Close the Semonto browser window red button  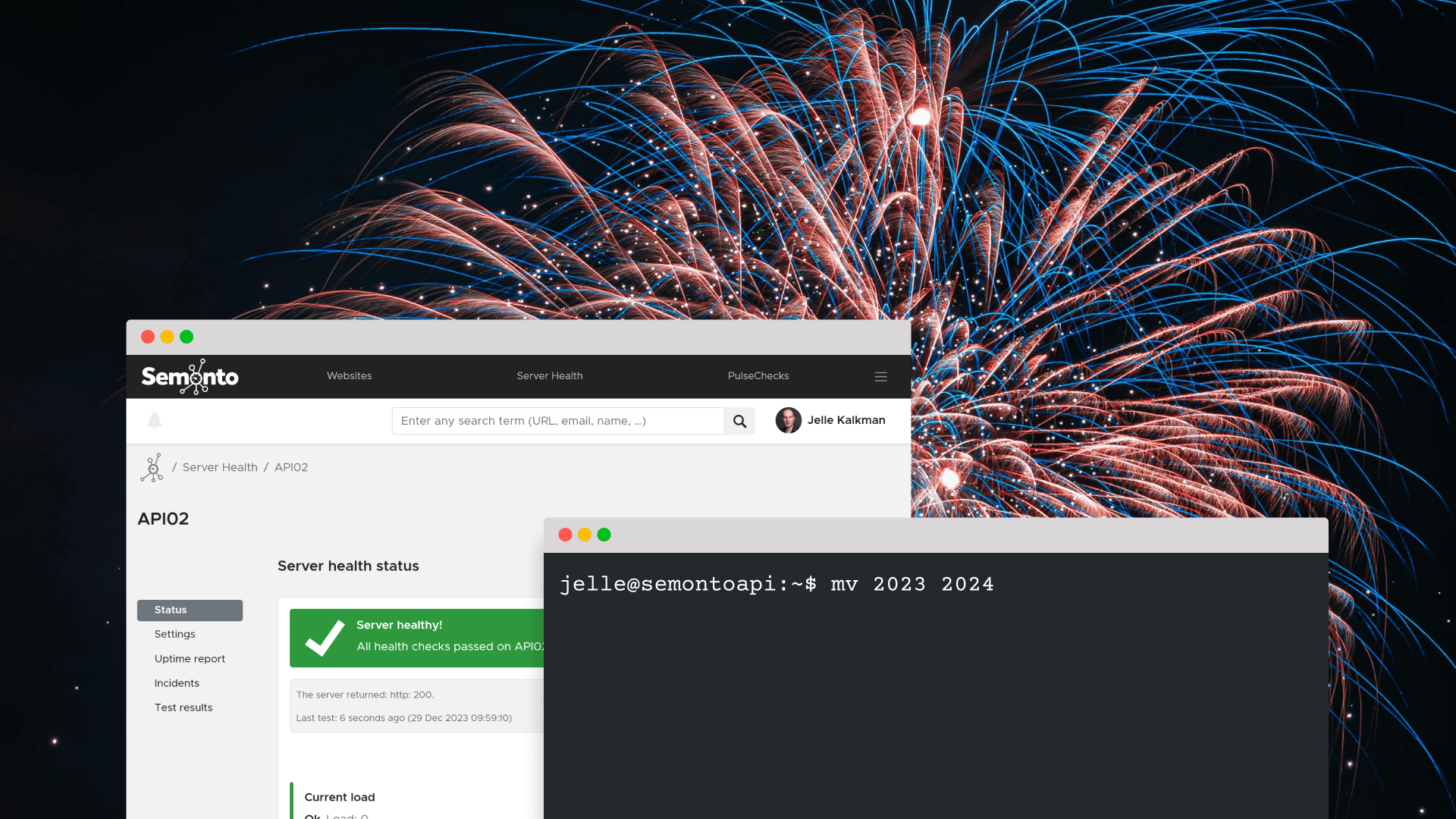tap(148, 337)
